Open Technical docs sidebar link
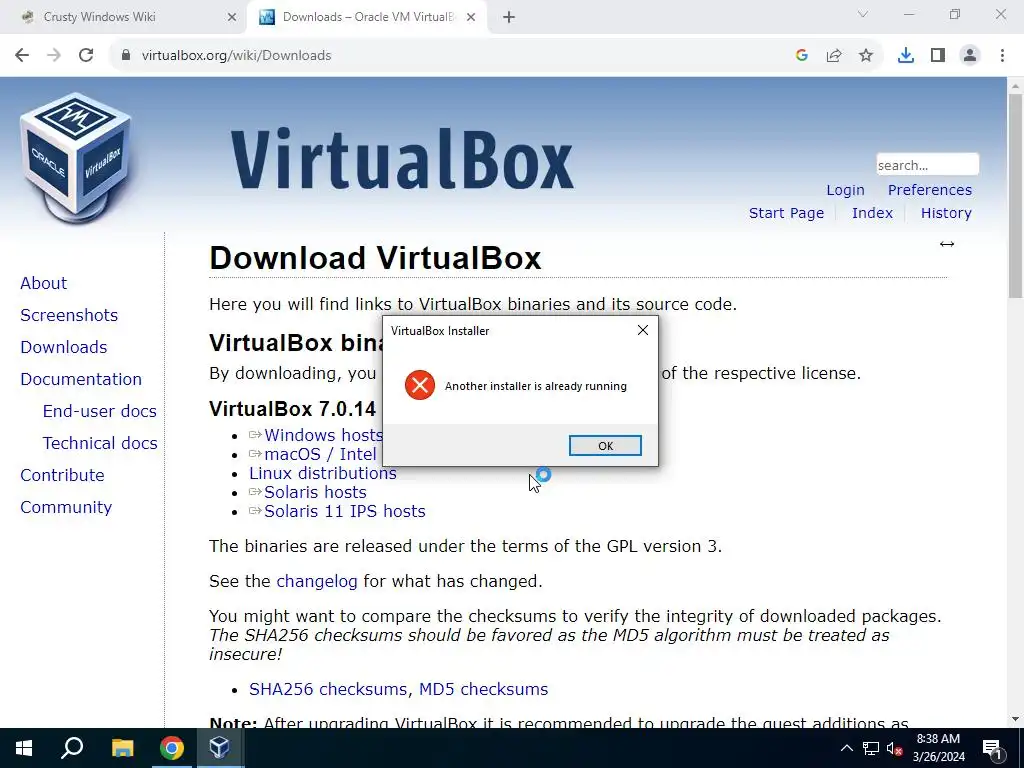This screenshot has width=1024, height=768. 100,443
